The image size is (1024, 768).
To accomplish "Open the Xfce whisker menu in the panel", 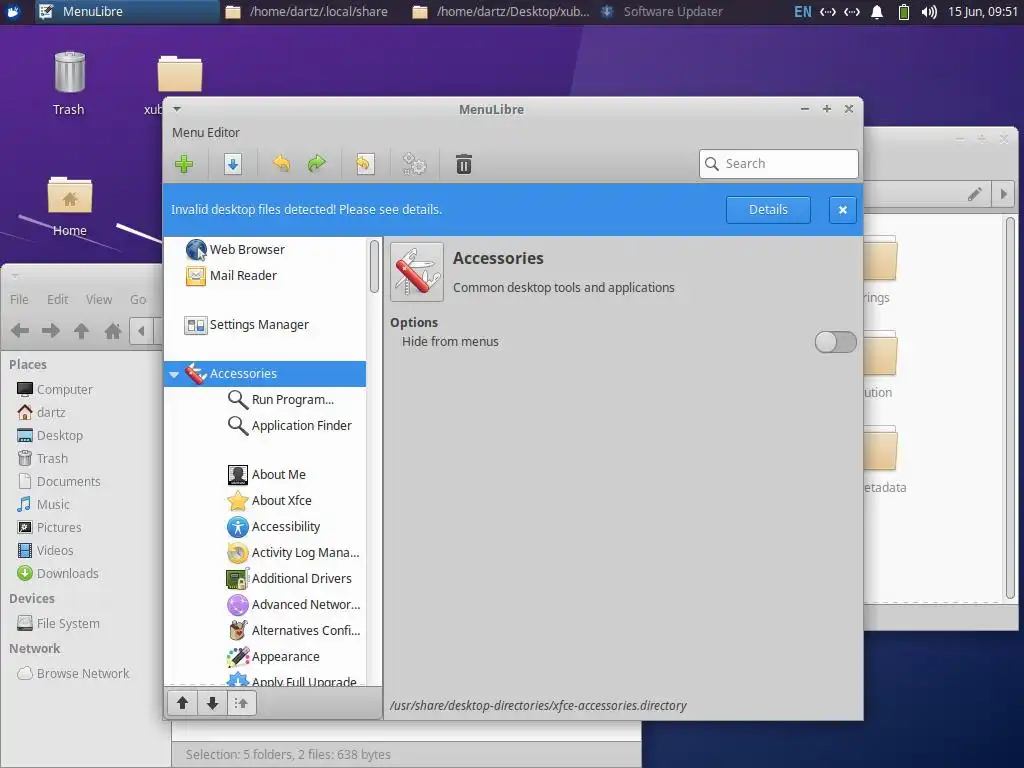I will 13,12.
